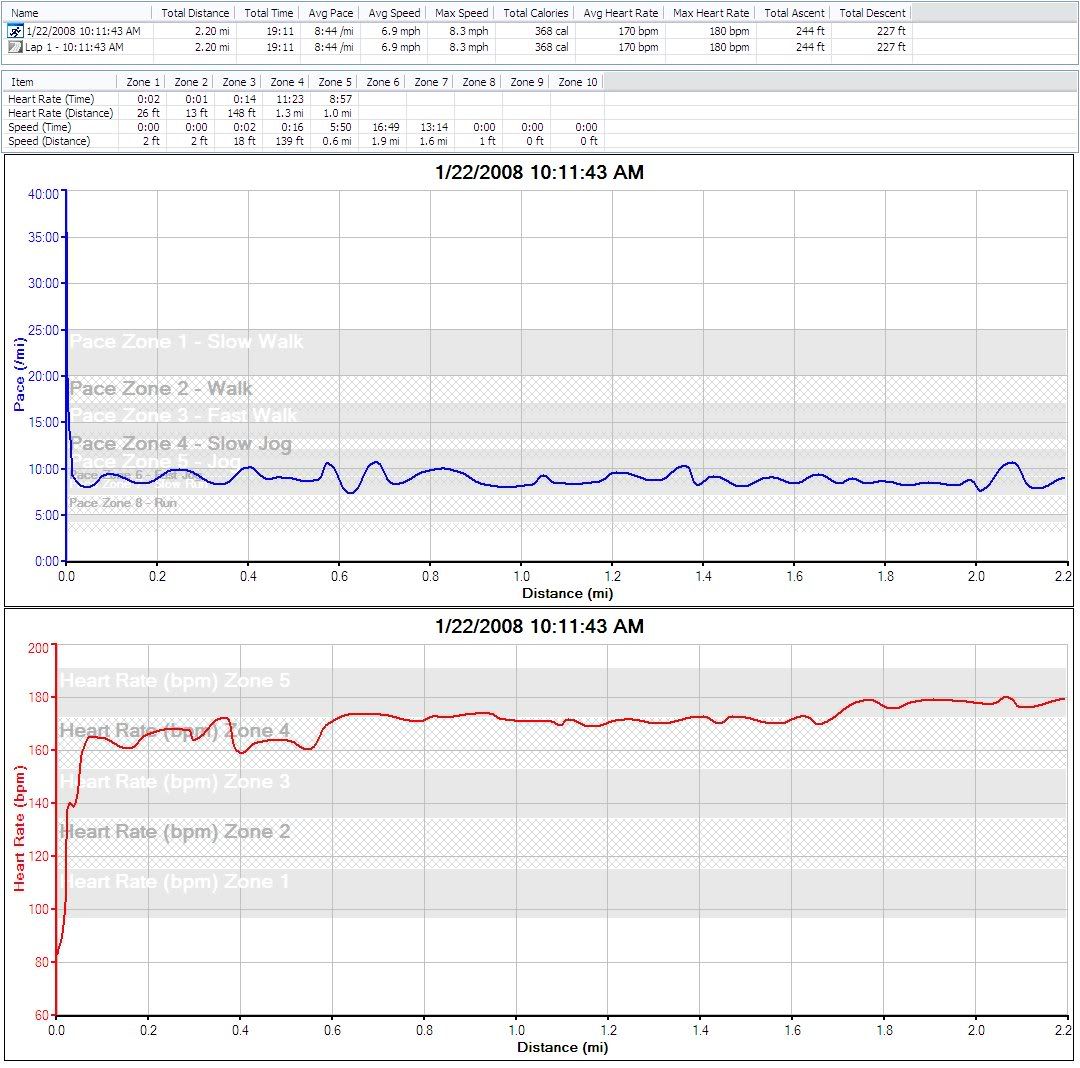Sort by Avg Pace column header

[333, 13]
